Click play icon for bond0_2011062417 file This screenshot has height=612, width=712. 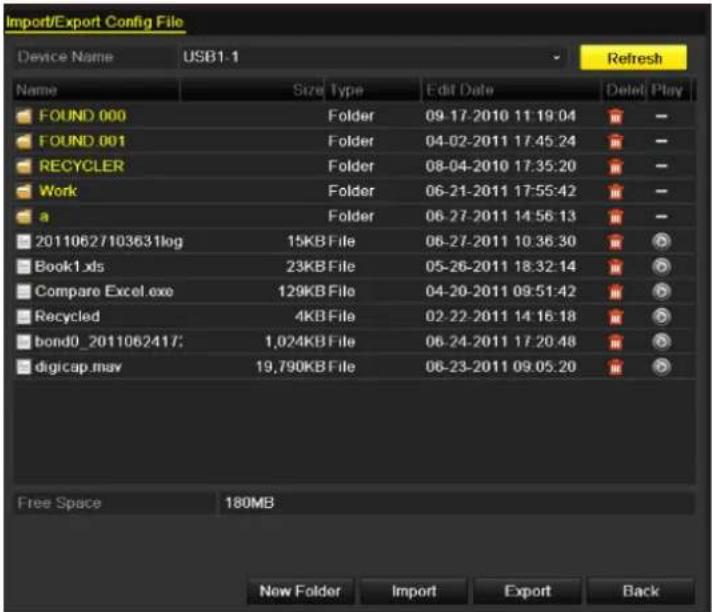coord(661,341)
